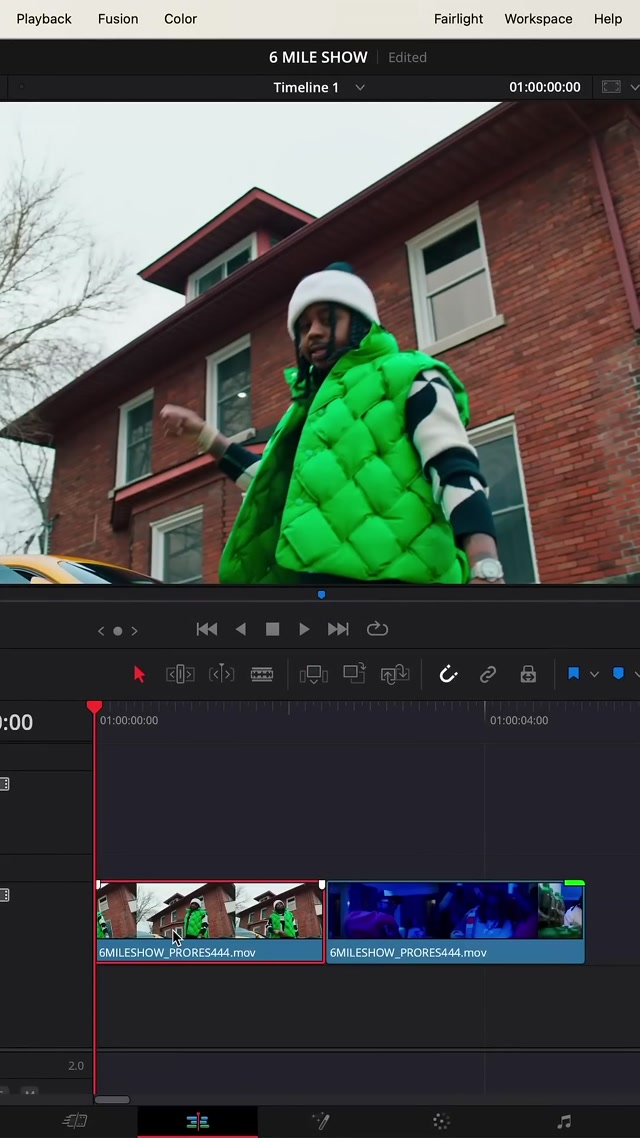Activate the Trim Edit Mode tool
This screenshot has height=1138, width=640.
[x=180, y=675]
